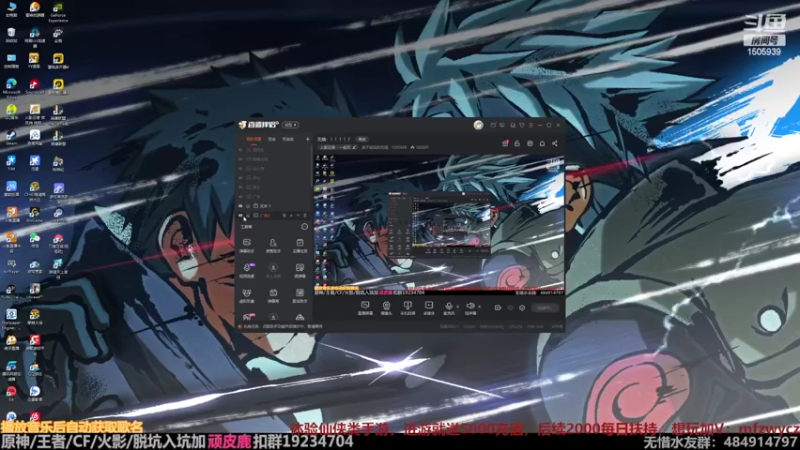Viewport: 800px width, 450px height.
Task: Expand the microphone options arrow
Action: (458, 307)
